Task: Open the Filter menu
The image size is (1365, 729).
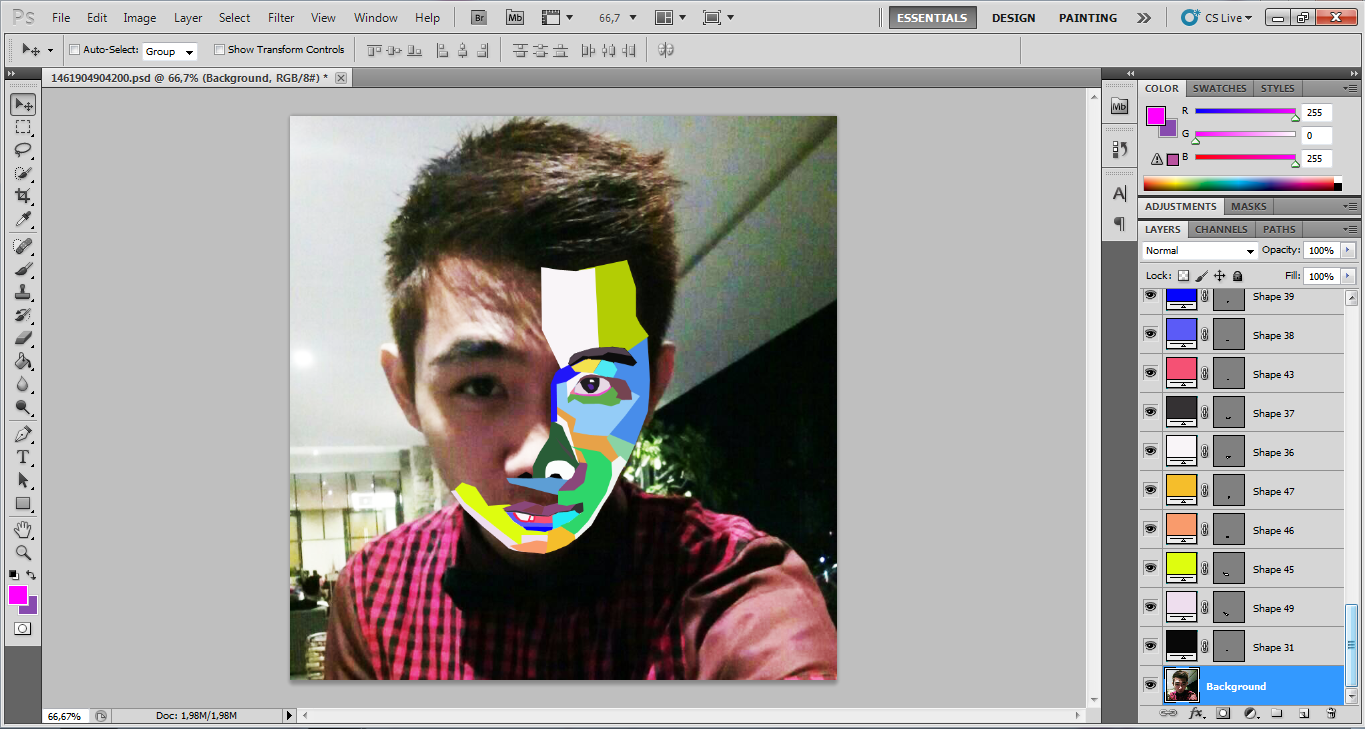Action: (280, 17)
